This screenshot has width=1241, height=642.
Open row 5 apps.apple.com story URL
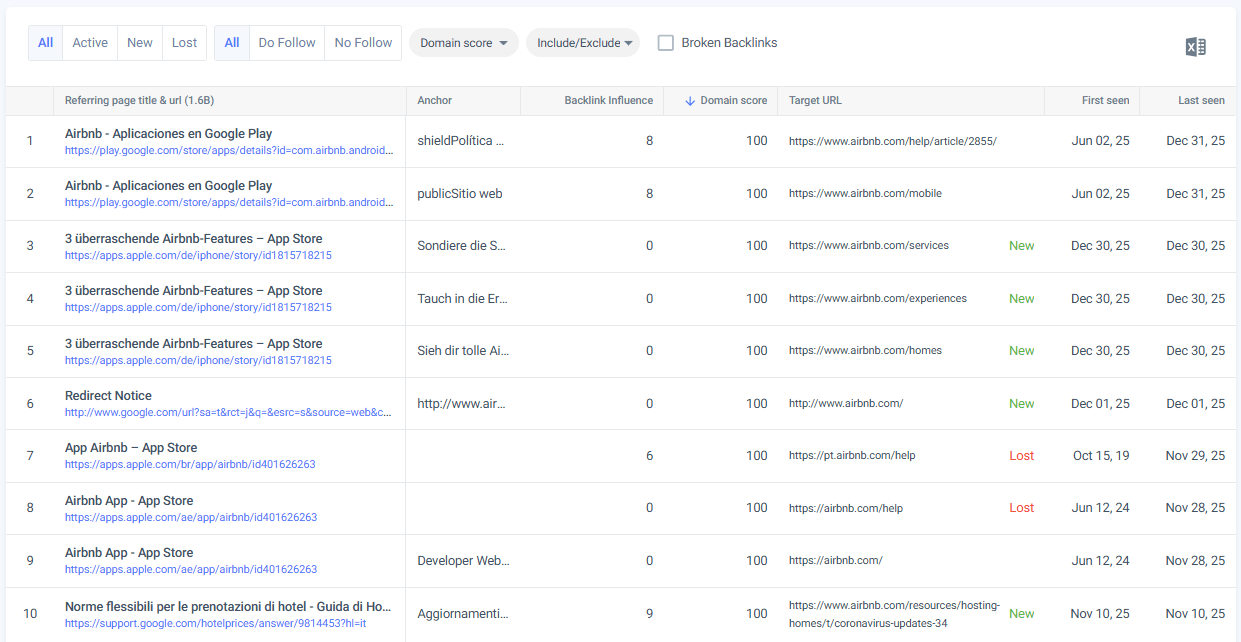coord(198,360)
